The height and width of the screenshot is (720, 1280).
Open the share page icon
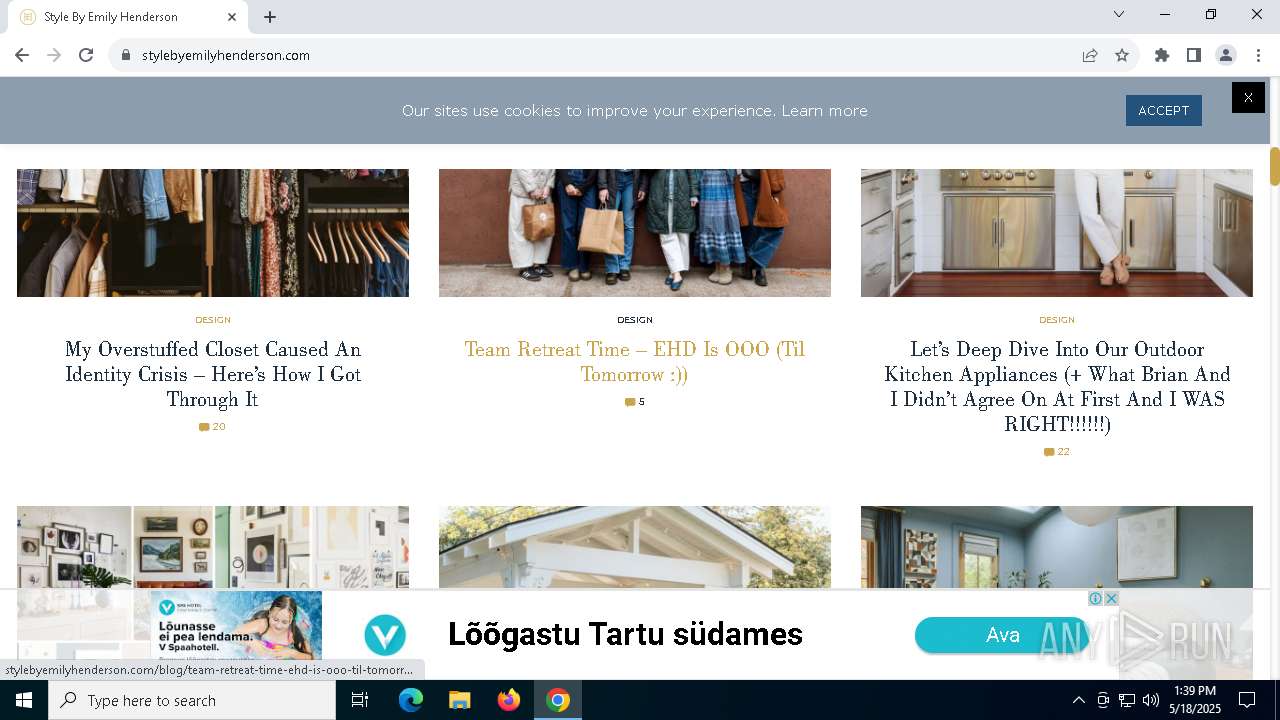pos(1090,55)
